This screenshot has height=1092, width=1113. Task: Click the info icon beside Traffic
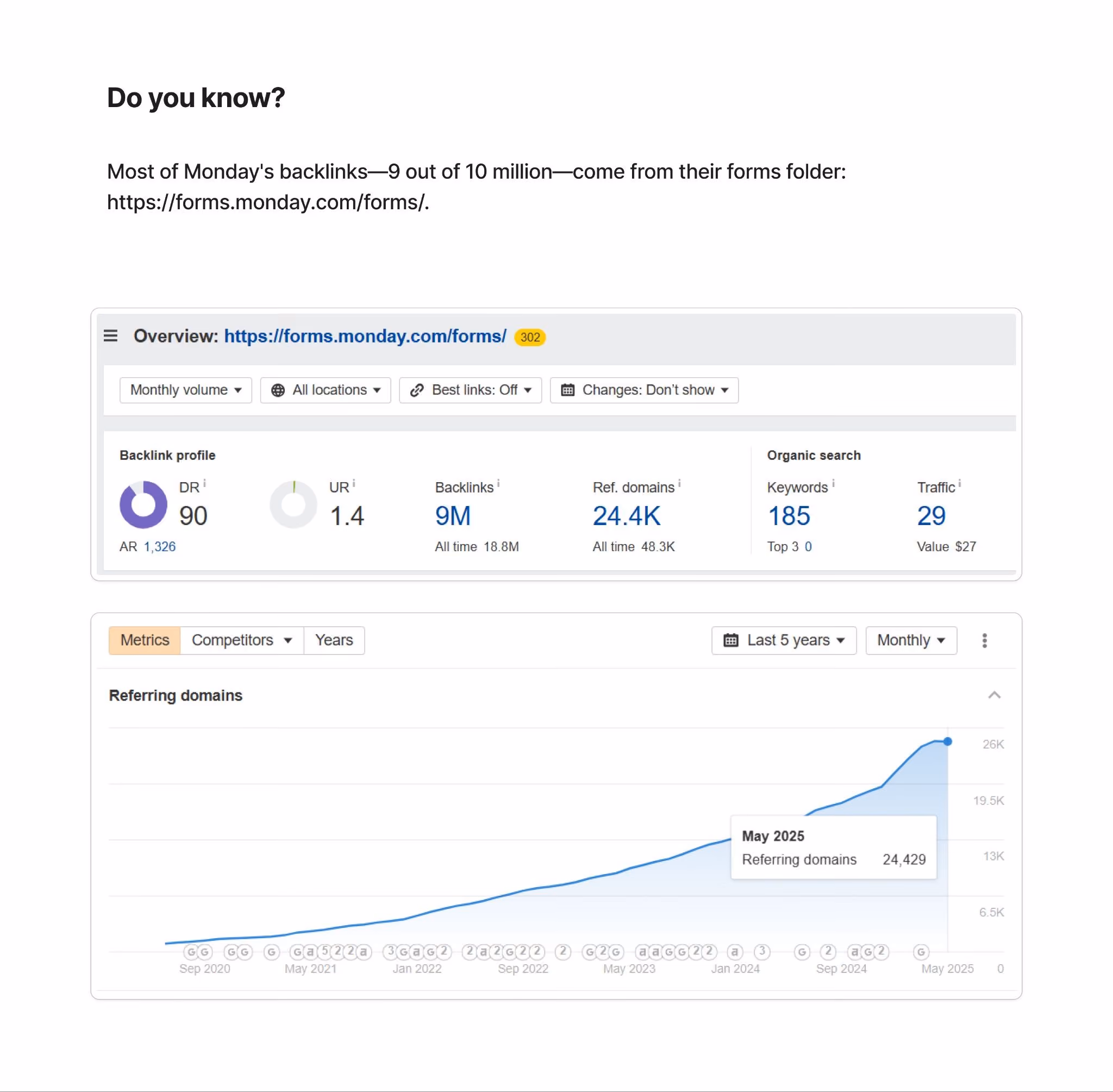click(x=960, y=483)
